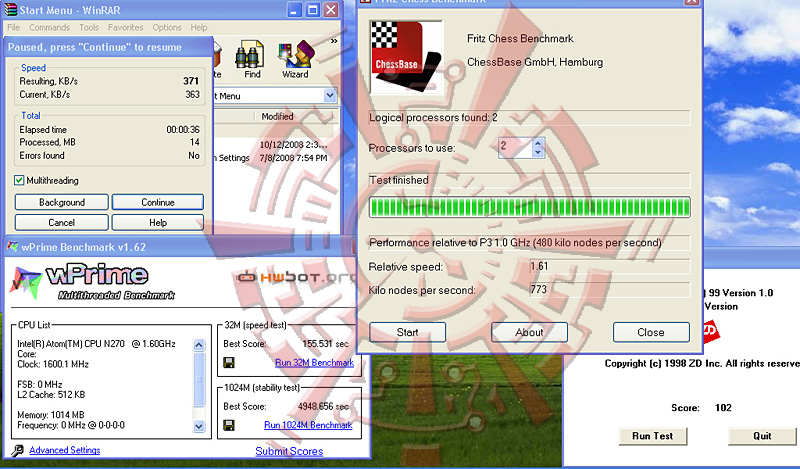Viewport: 800px width, 469px height.
Task: Click the CPU List scroll up arrow
Action: (x=199, y=345)
